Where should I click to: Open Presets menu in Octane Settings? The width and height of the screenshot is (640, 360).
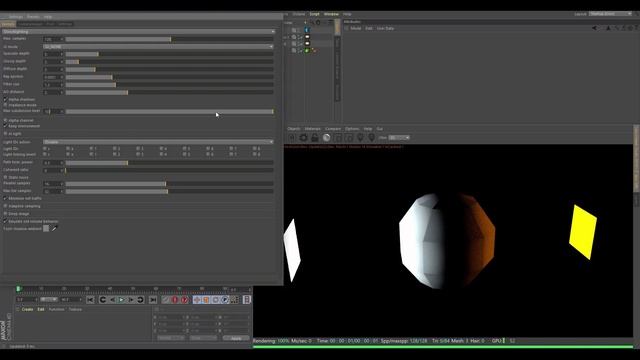coord(33,17)
